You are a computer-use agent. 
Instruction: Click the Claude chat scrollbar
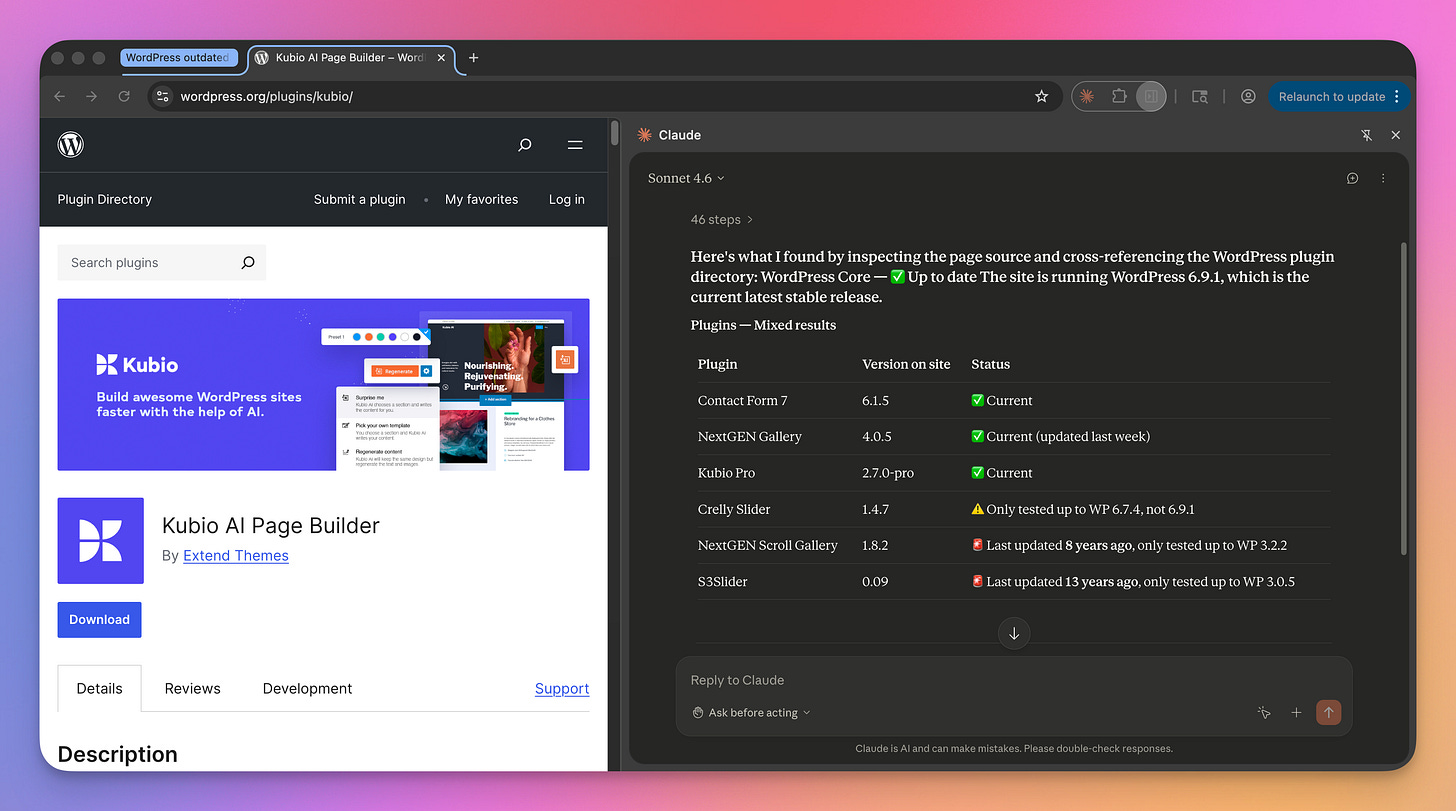(x=1402, y=400)
